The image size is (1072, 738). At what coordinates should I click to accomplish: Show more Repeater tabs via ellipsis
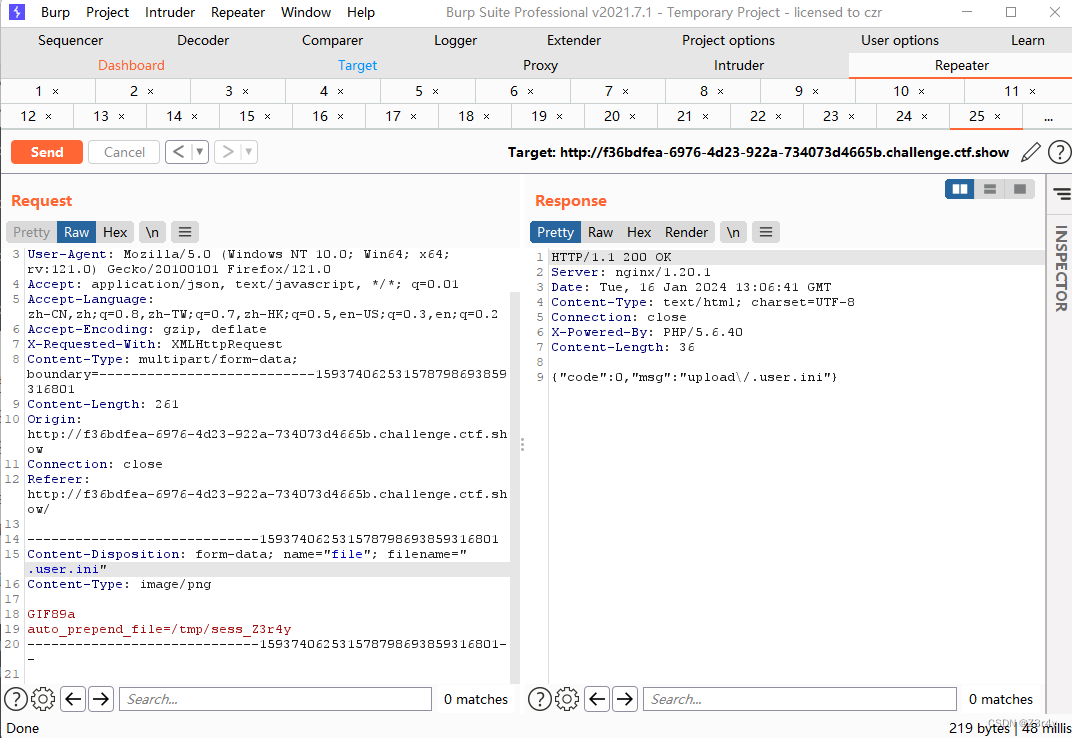[x=1048, y=117]
